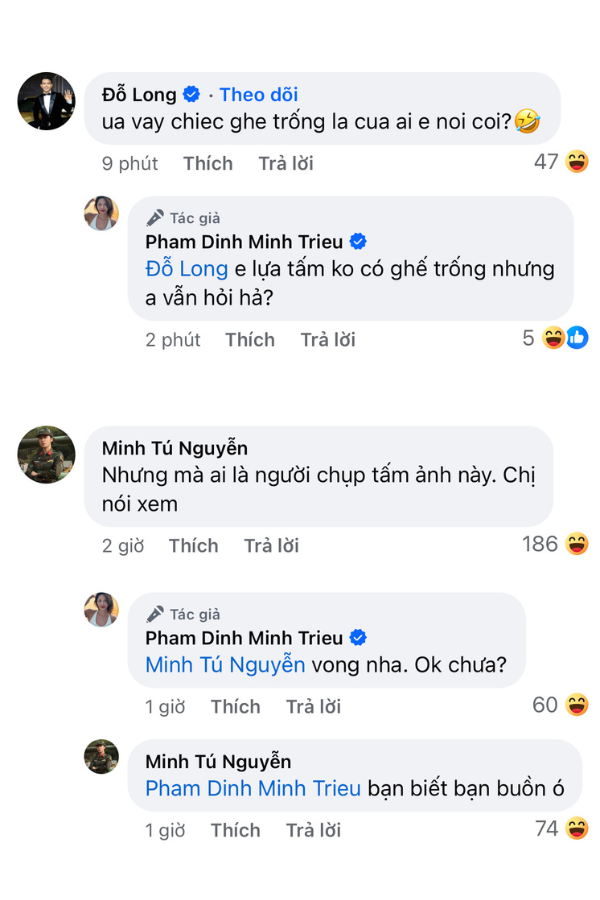600x900 pixels.
Task: Reply to Đỗ Long's comment
Action: tap(286, 164)
